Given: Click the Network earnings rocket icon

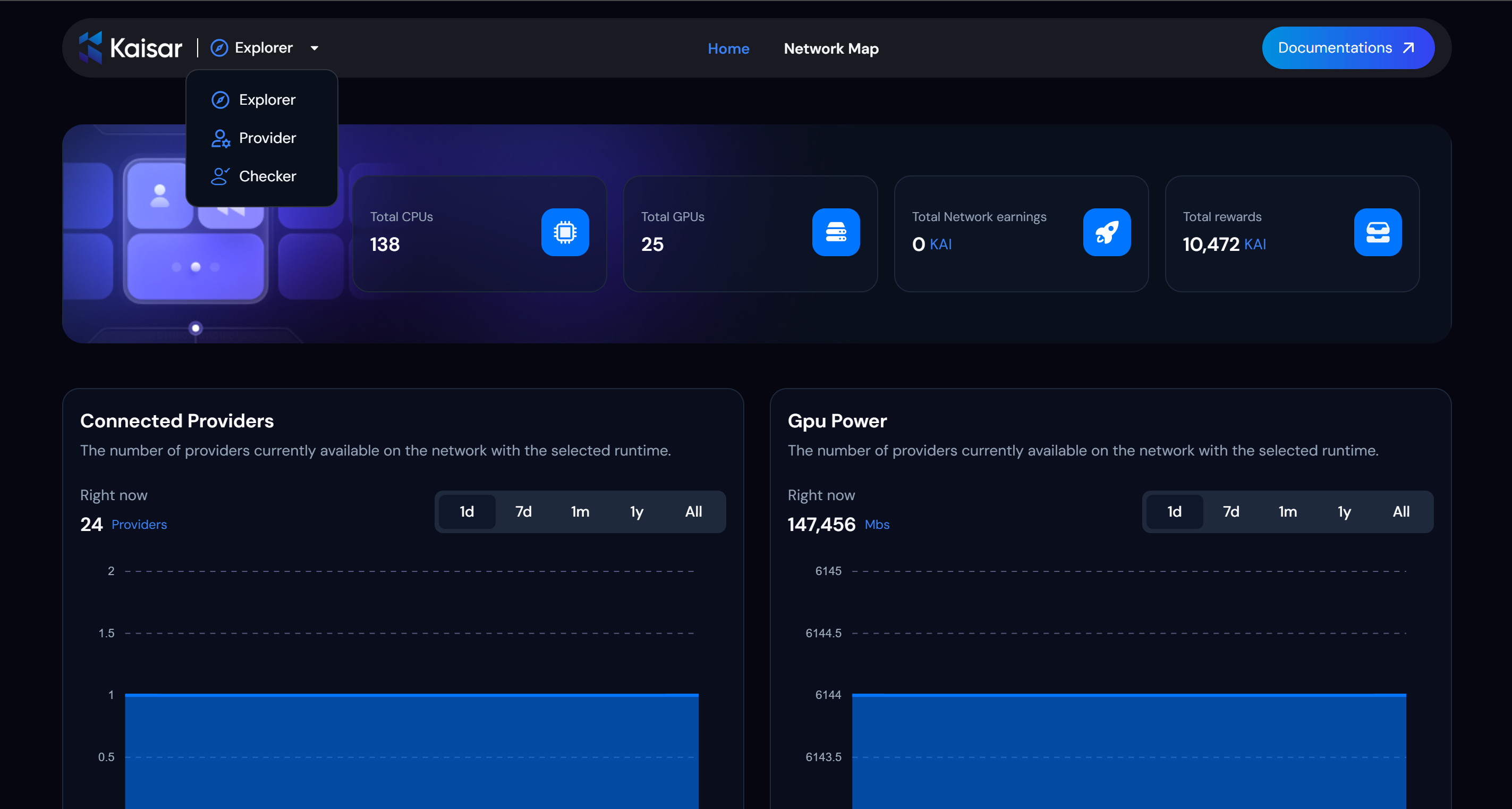Looking at the screenshot, I should (1107, 232).
